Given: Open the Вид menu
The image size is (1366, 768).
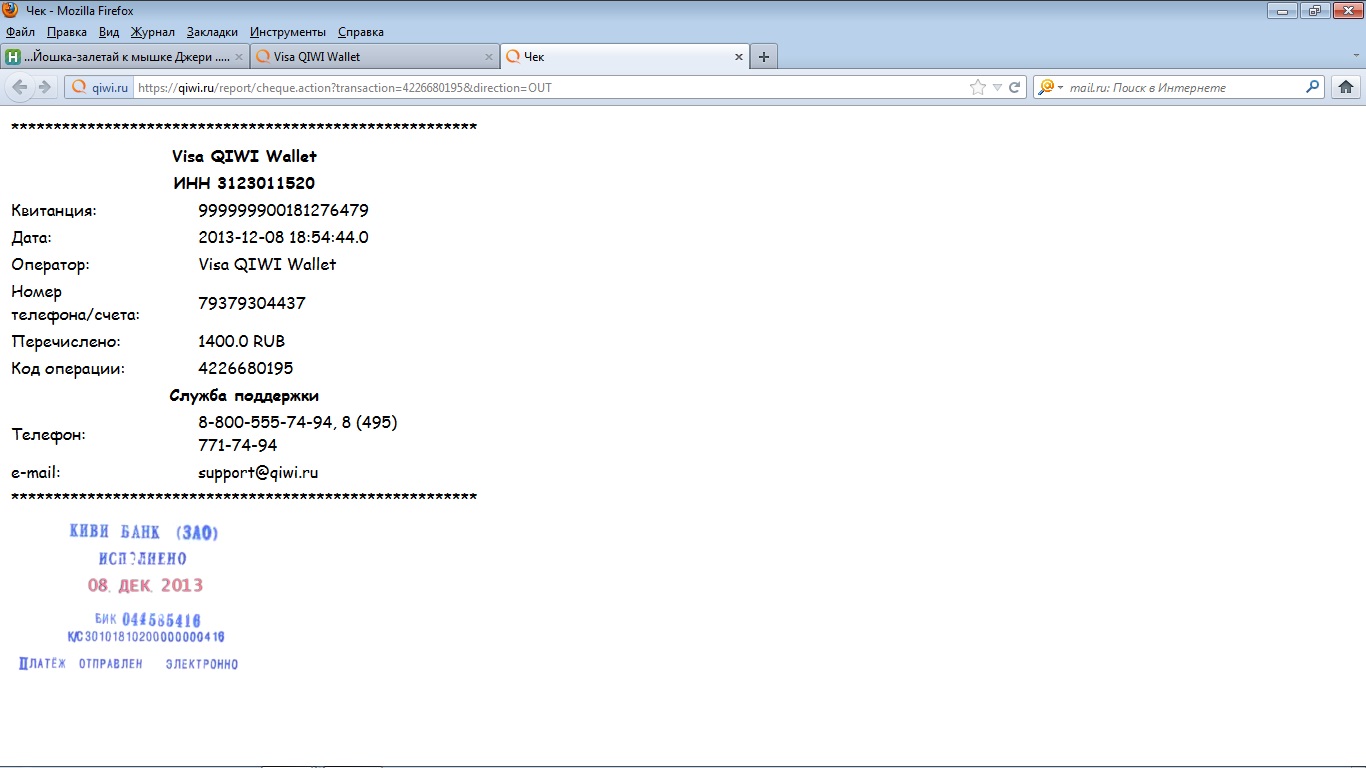Looking at the screenshot, I should coord(109,32).
